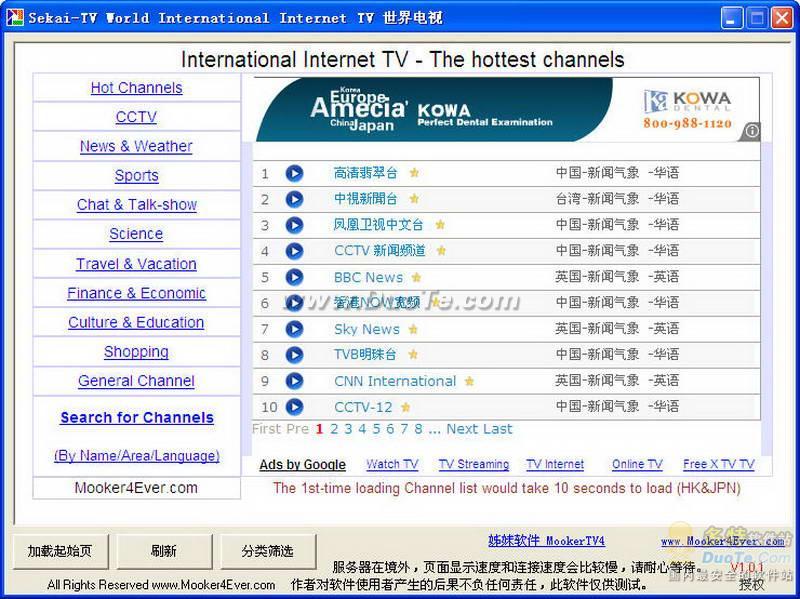Screen dimensions: 800x599
Task: Open the CNN International name link
Action: tap(395, 381)
